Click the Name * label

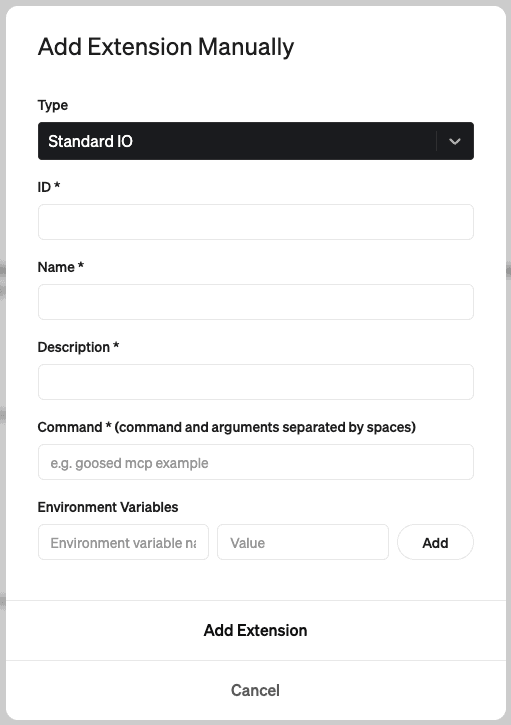[61, 267]
